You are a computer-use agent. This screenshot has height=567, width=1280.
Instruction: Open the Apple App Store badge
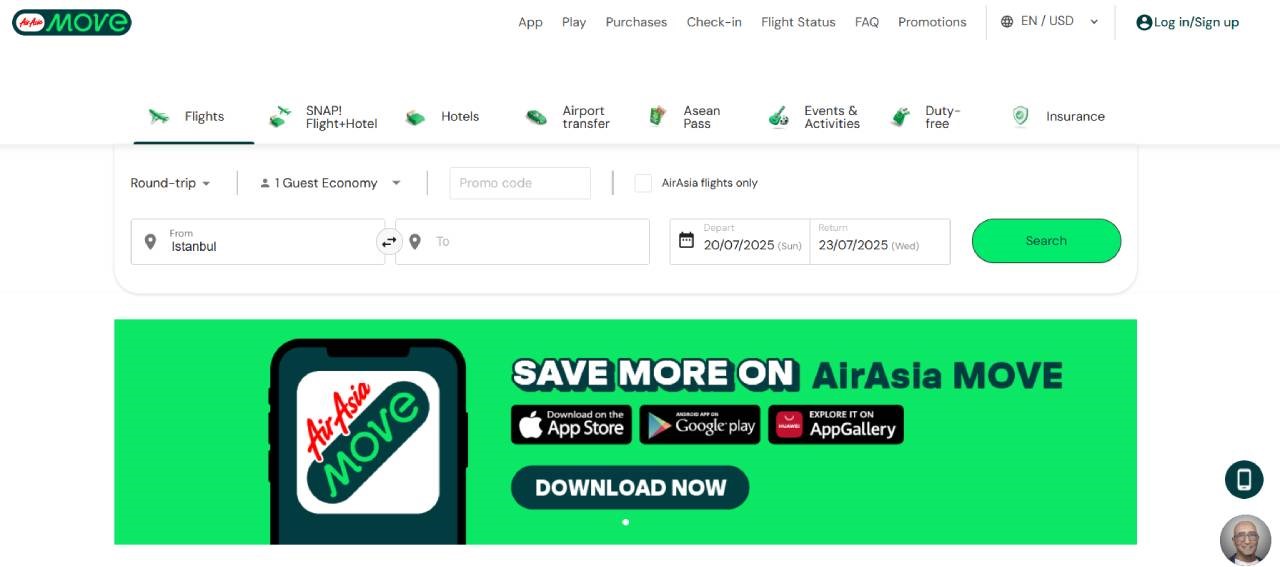click(x=571, y=424)
